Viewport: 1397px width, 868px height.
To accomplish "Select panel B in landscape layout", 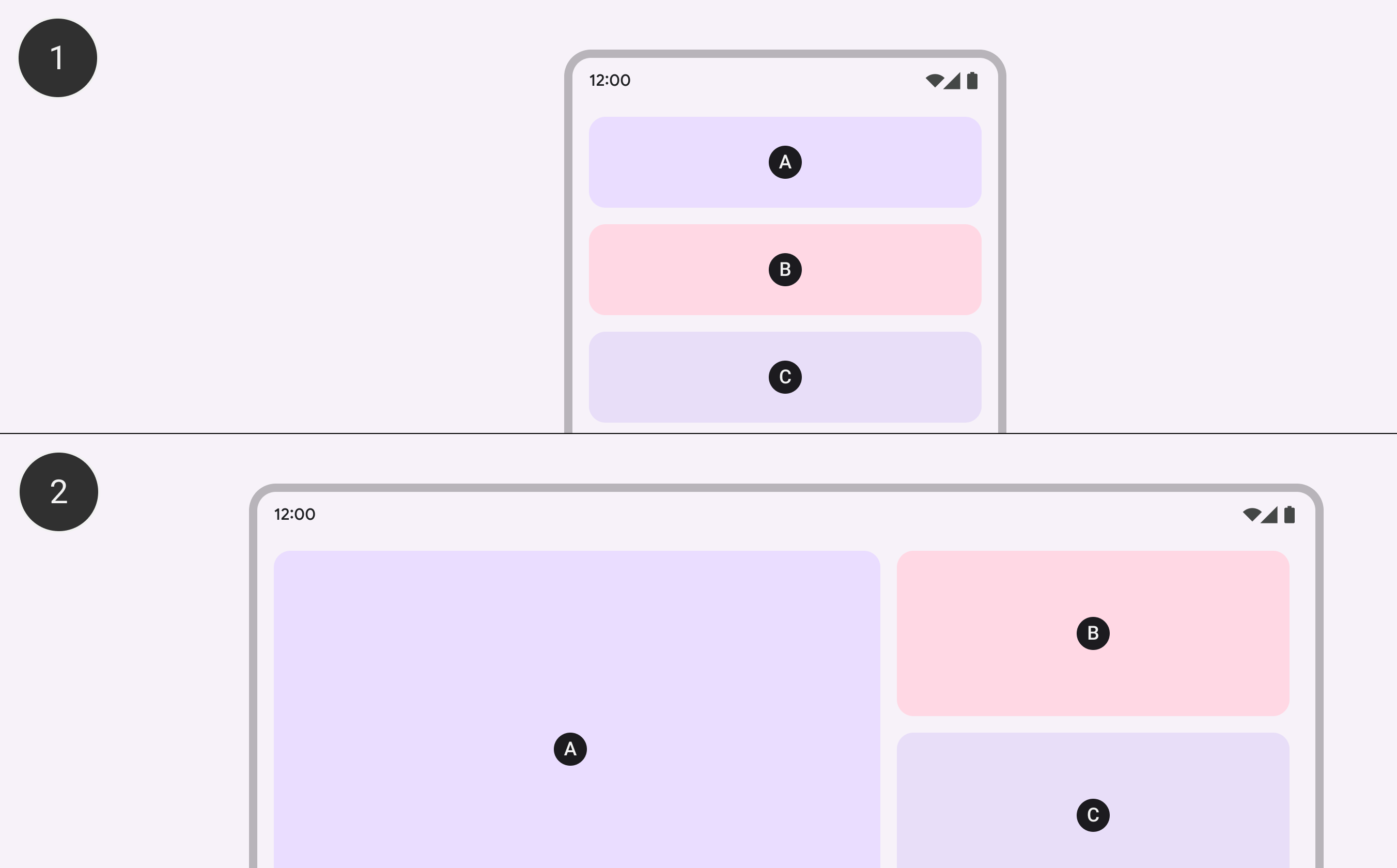I will pyautogui.click(x=1093, y=632).
